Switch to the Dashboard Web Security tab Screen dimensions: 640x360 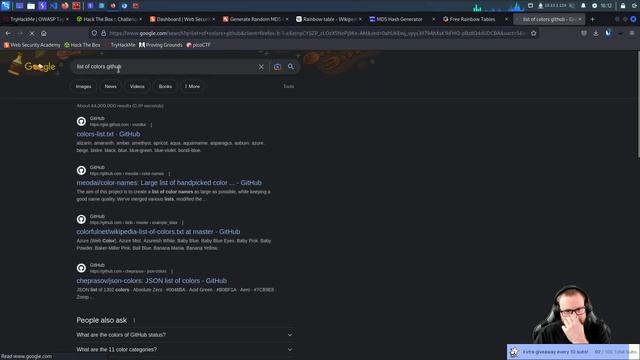point(182,19)
